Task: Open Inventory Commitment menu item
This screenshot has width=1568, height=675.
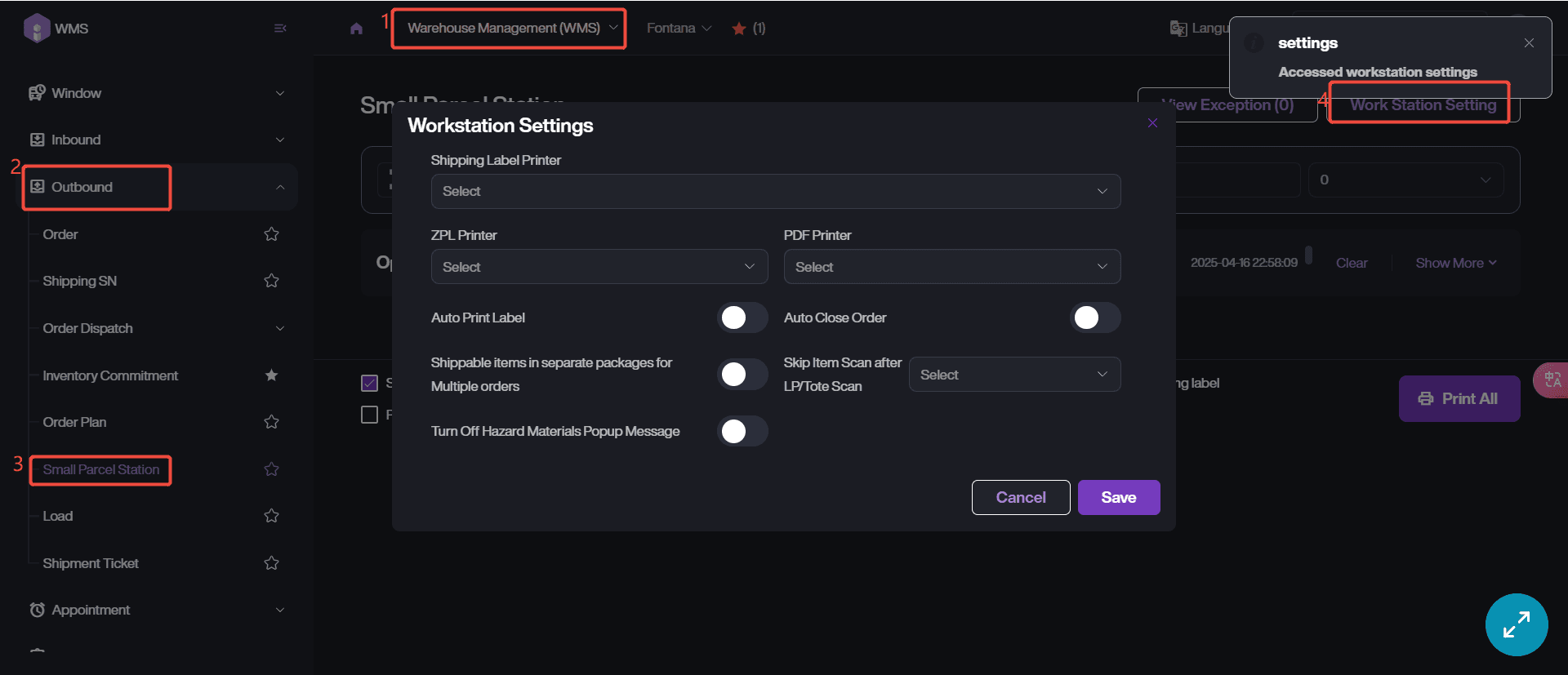Action: (x=110, y=375)
